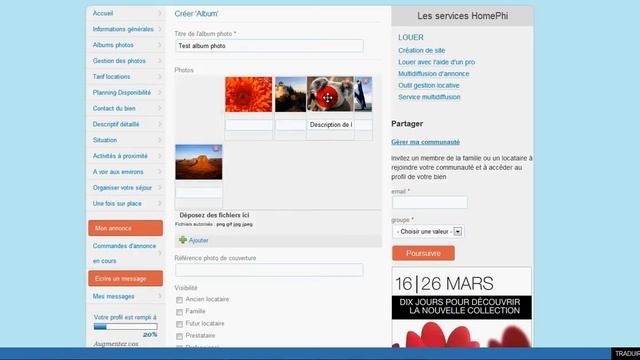Check the Famille checkbox

(179, 312)
